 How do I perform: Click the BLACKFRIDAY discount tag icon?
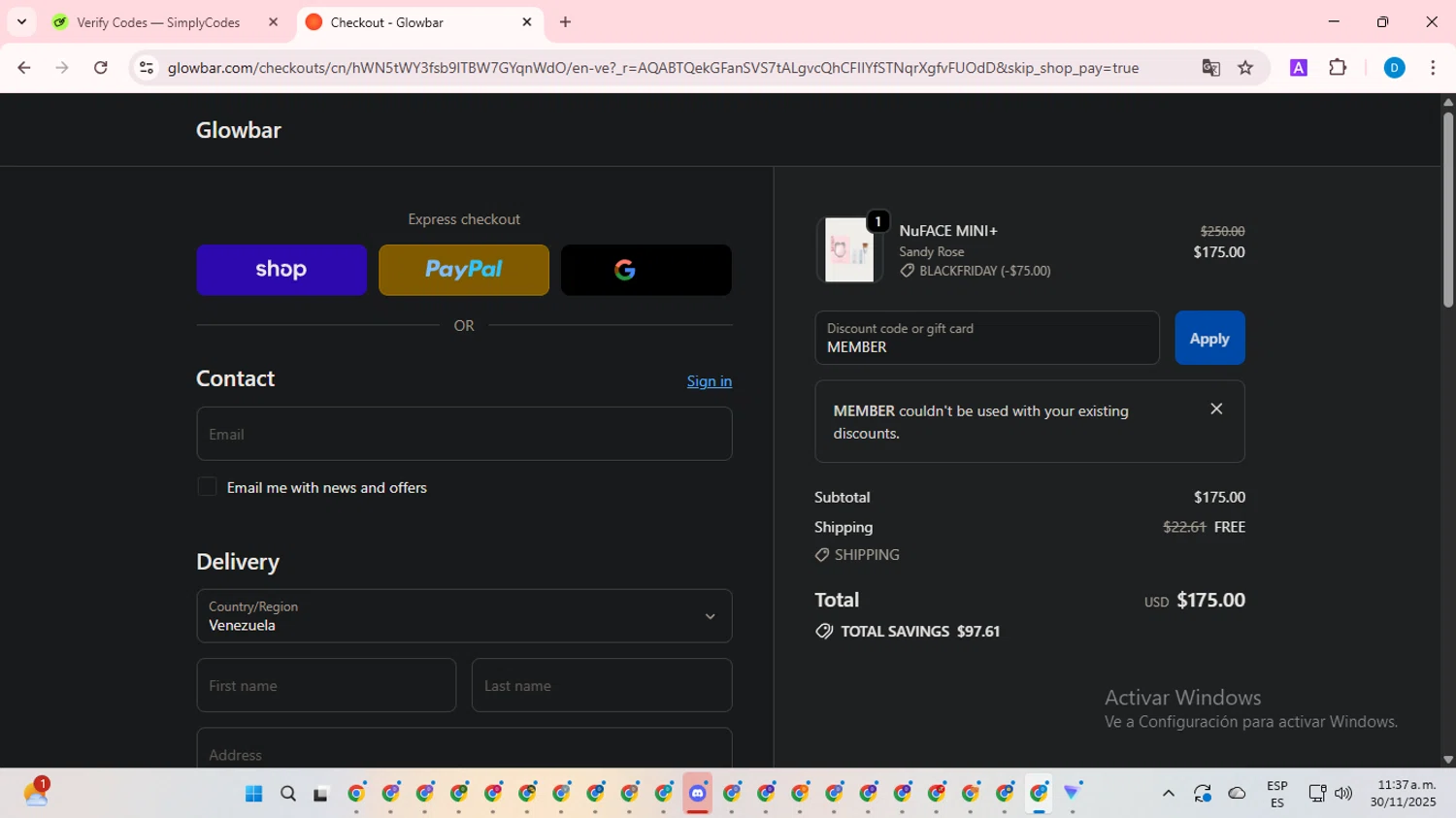(907, 271)
